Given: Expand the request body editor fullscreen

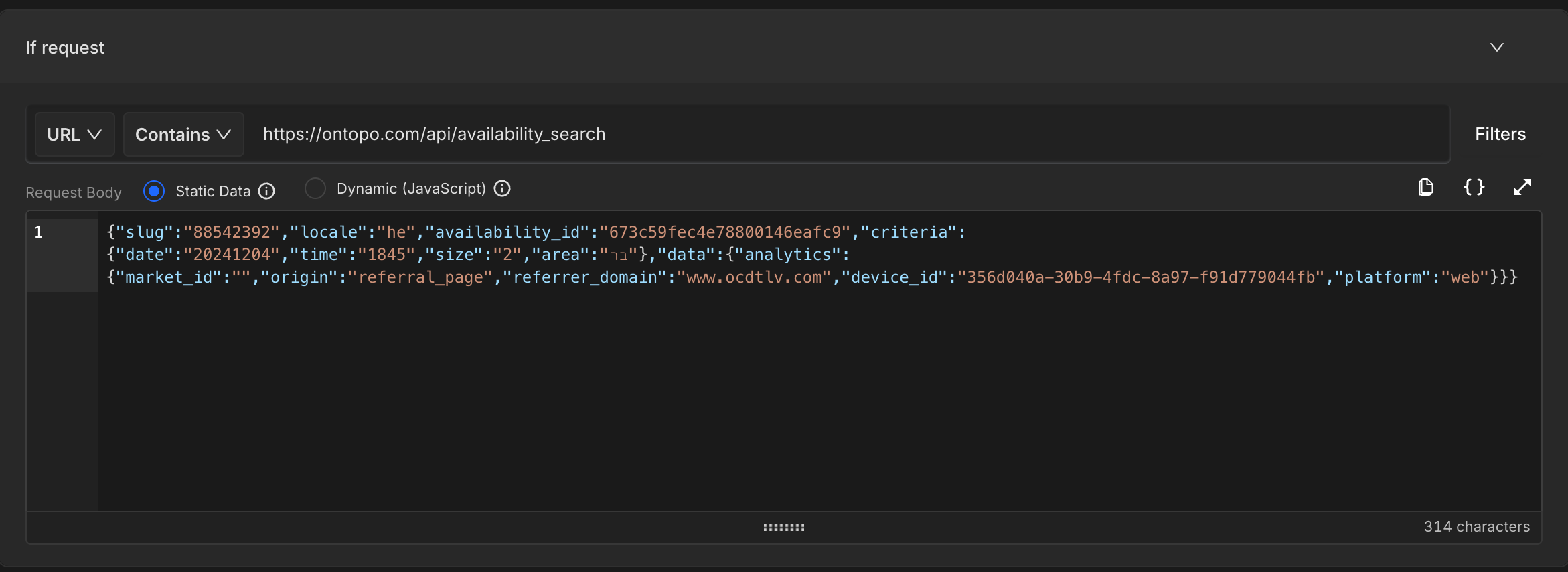Looking at the screenshot, I should point(1522,187).
